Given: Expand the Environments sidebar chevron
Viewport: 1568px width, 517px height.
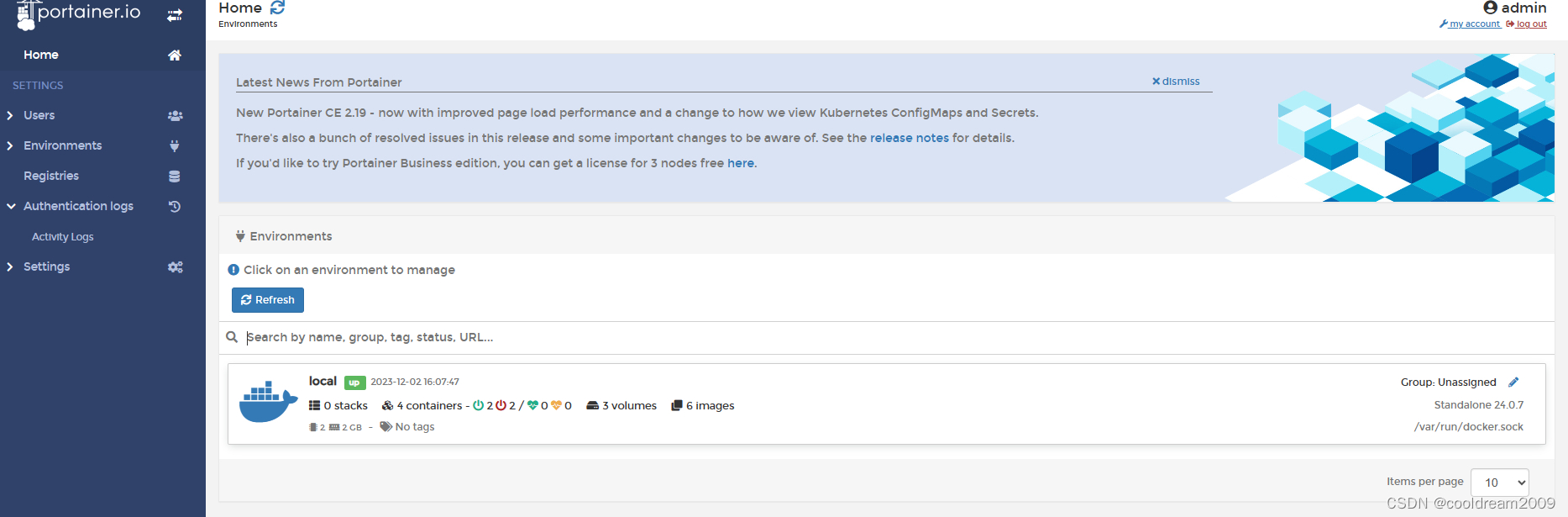Looking at the screenshot, I should click(x=10, y=146).
